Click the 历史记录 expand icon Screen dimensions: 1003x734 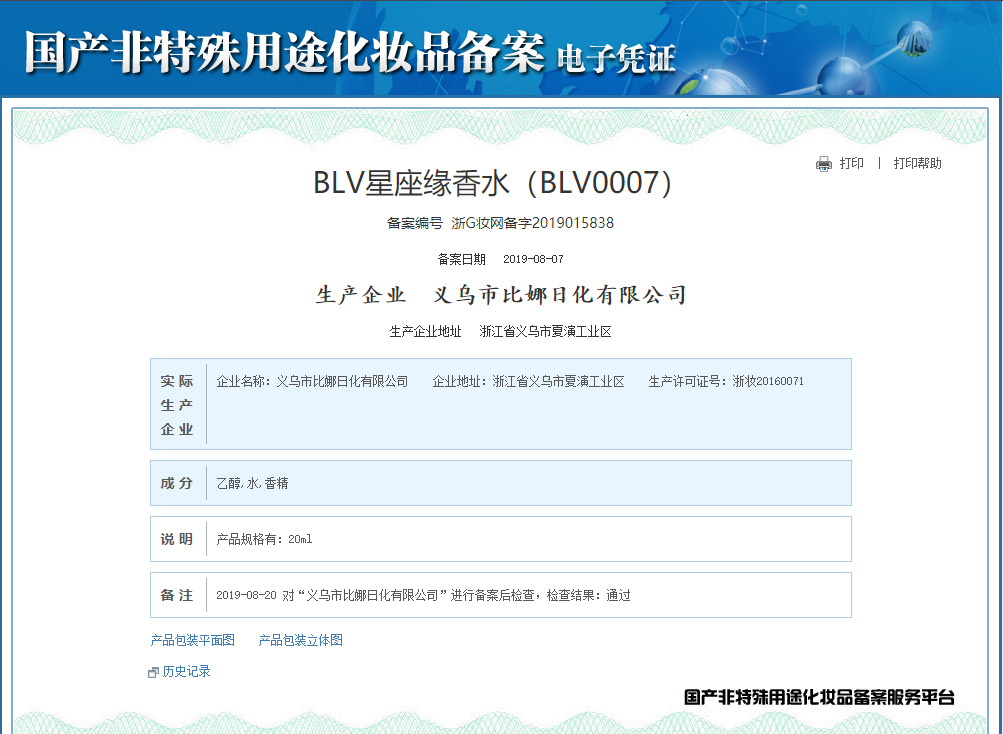(153, 673)
